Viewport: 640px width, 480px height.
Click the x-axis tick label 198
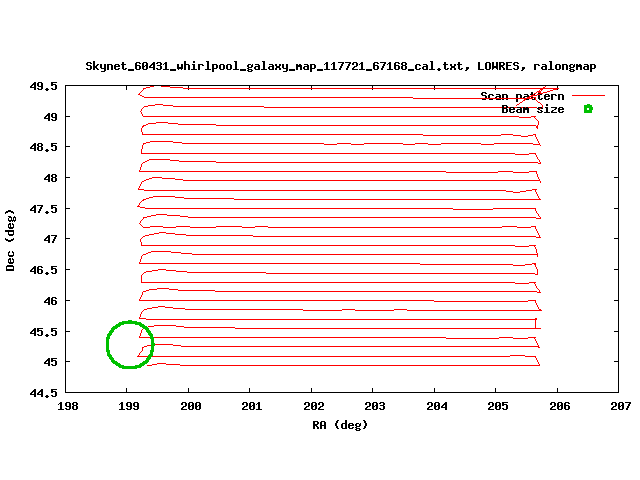(68, 406)
